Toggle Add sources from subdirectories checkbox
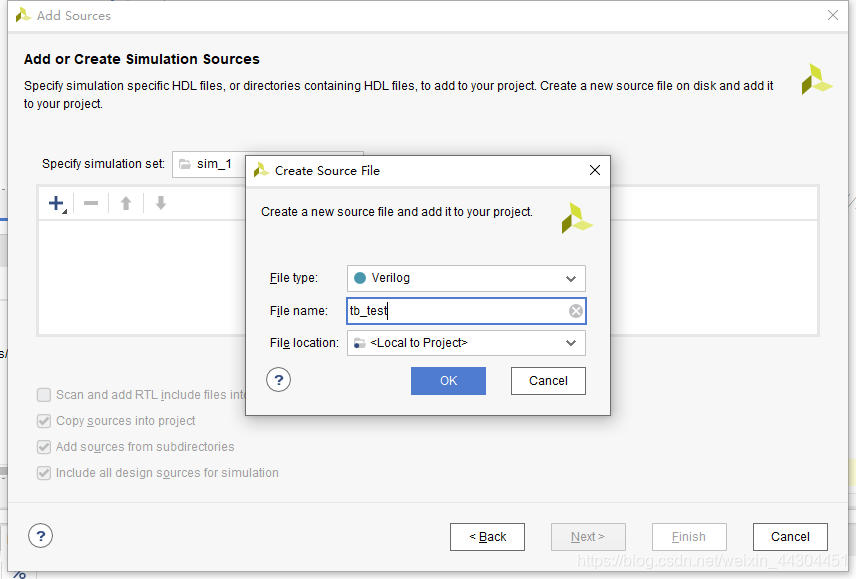This screenshot has width=856, height=579. coord(44,447)
